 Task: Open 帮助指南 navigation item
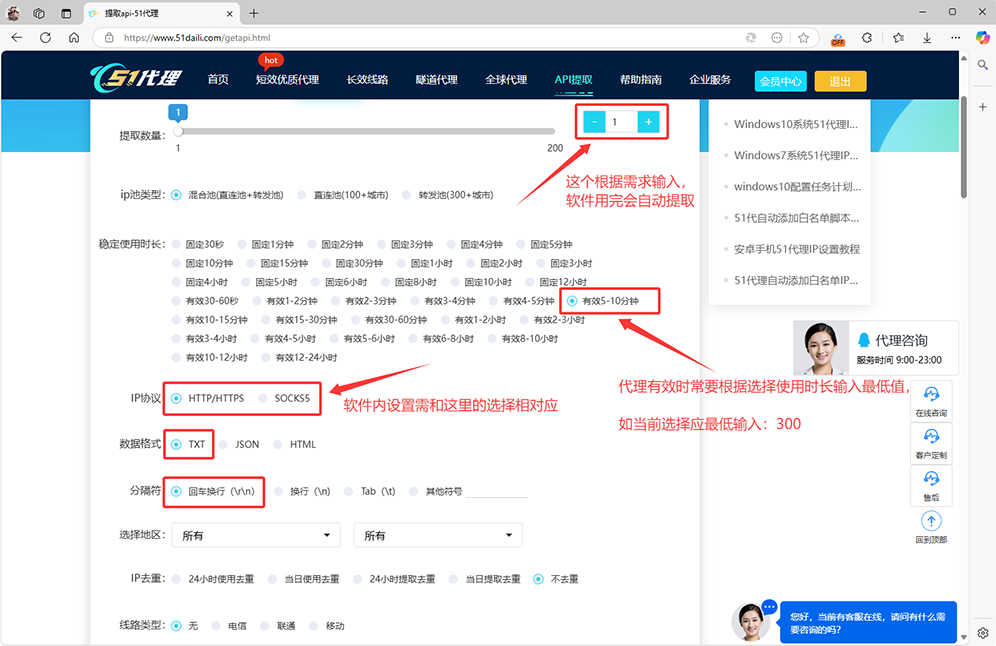coord(641,79)
